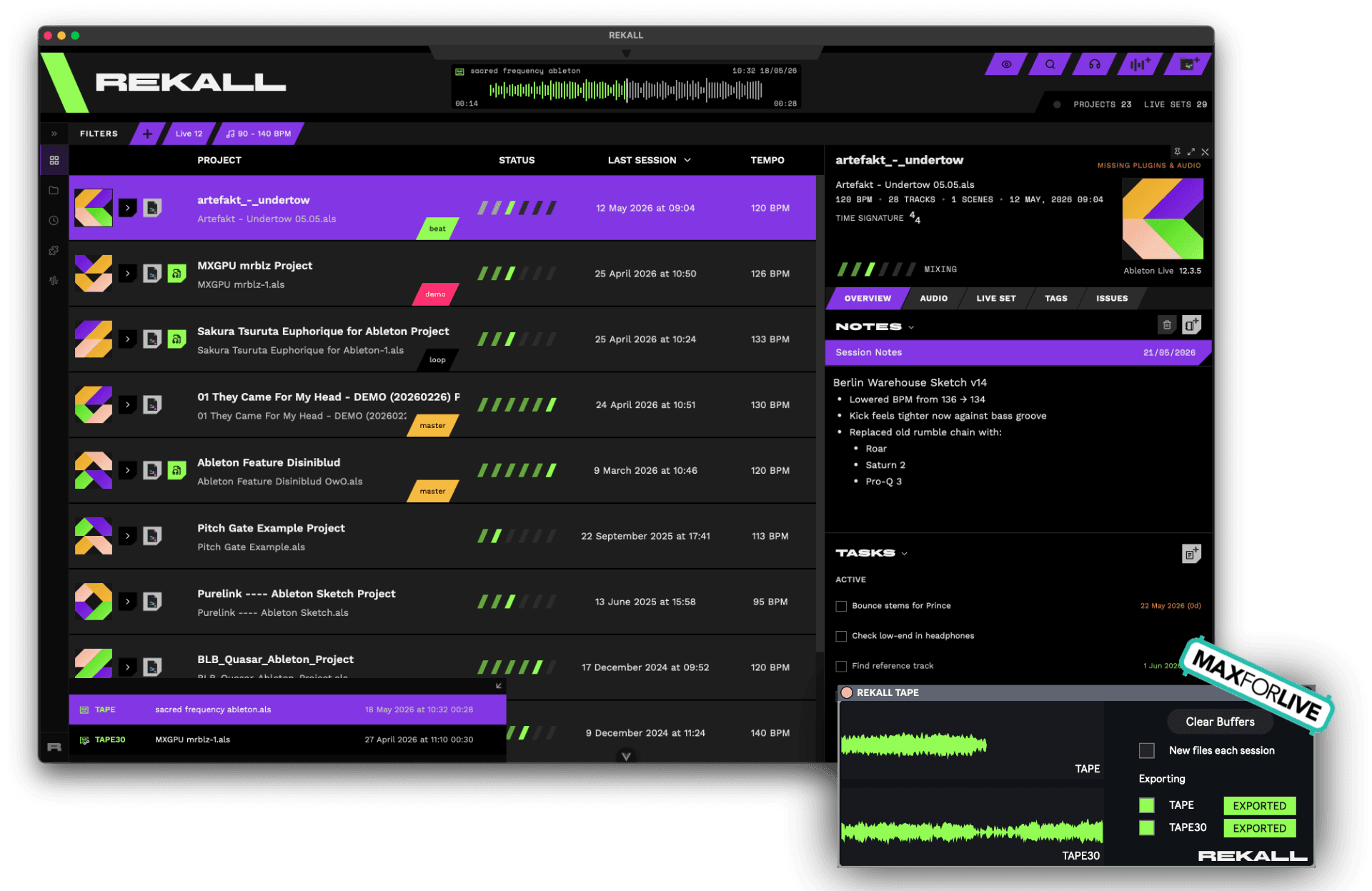Toggle the TAPE30 export checkbox
The width and height of the screenshot is (1372, 891).
pos(1147,827)
